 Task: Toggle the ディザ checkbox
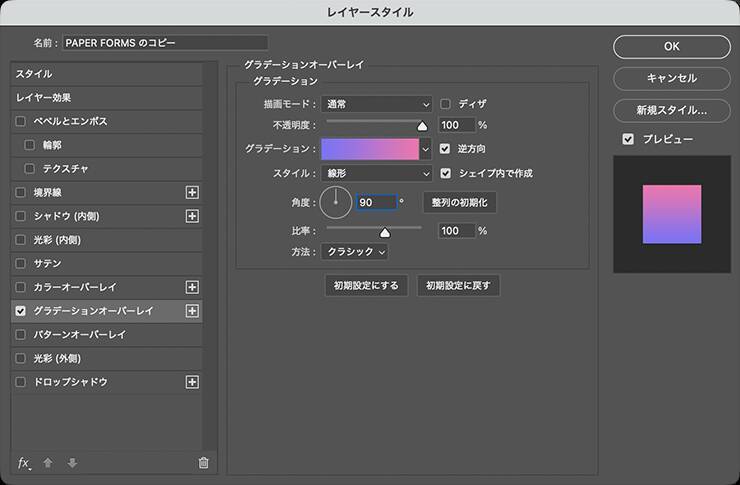click(x=445, y=104)
